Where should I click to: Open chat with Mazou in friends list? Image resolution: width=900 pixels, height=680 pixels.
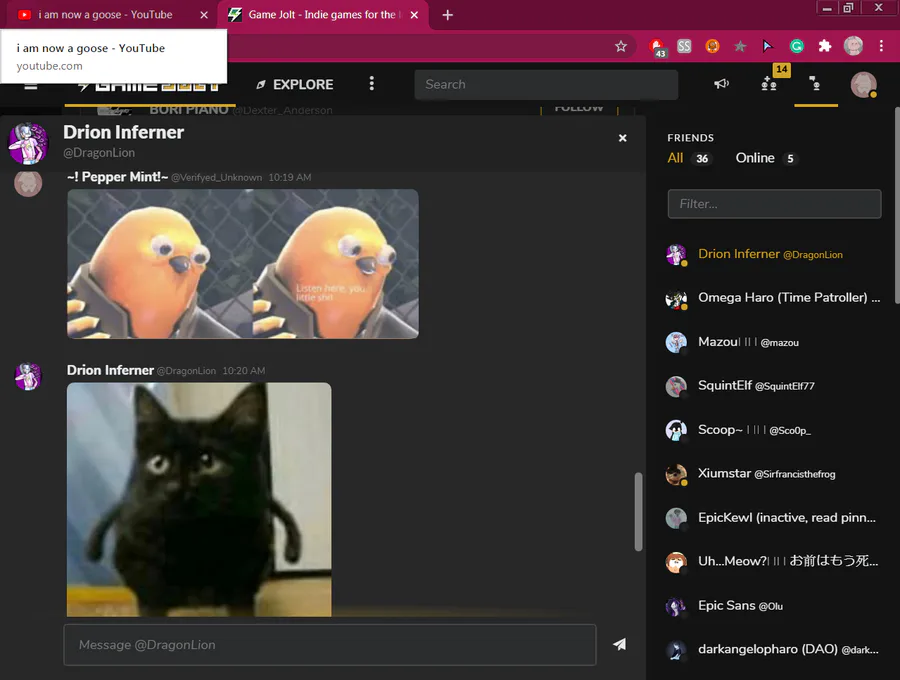click(x=773, y=342)
